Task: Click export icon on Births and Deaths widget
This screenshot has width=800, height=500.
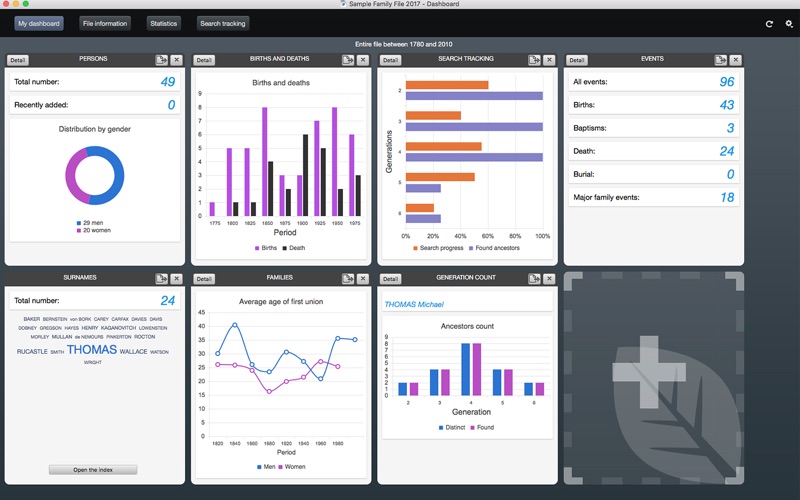Action: (x=348, y=60)
